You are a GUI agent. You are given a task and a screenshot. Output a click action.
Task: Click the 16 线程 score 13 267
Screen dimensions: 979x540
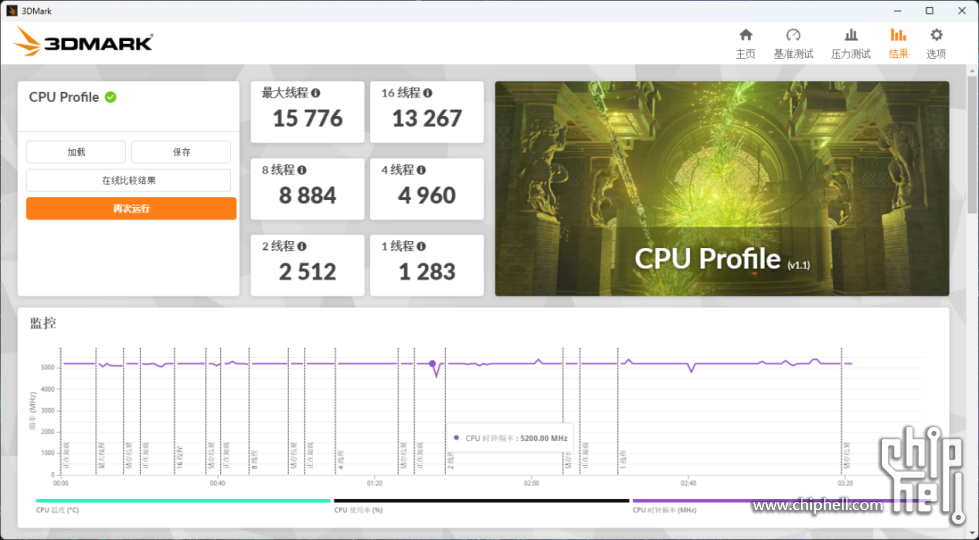tap(427, 119)
